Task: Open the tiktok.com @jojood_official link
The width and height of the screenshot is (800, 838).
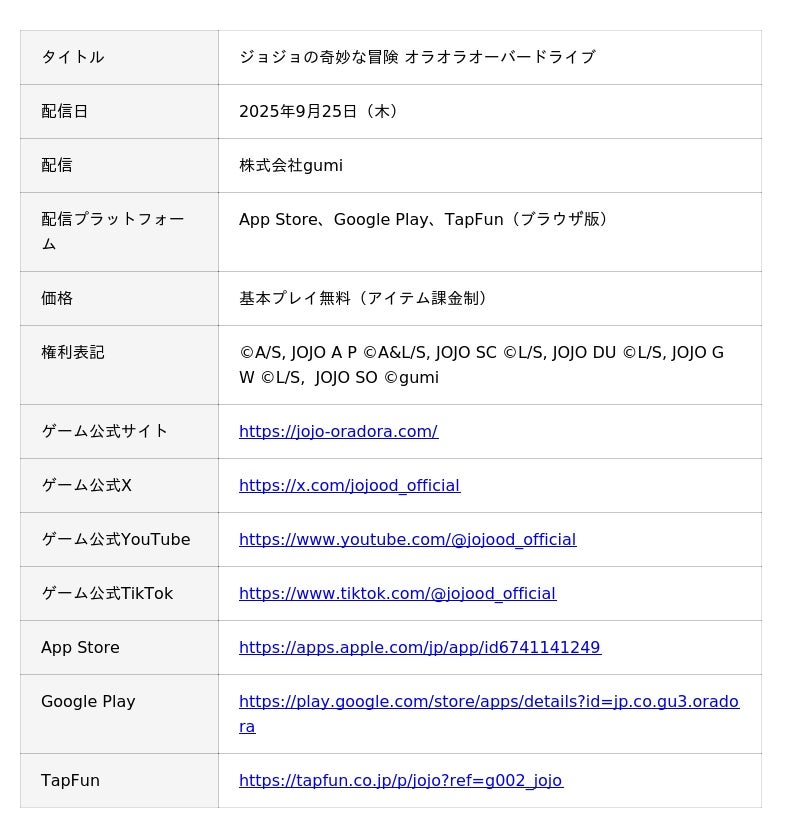Action: (x=397, y=593)
